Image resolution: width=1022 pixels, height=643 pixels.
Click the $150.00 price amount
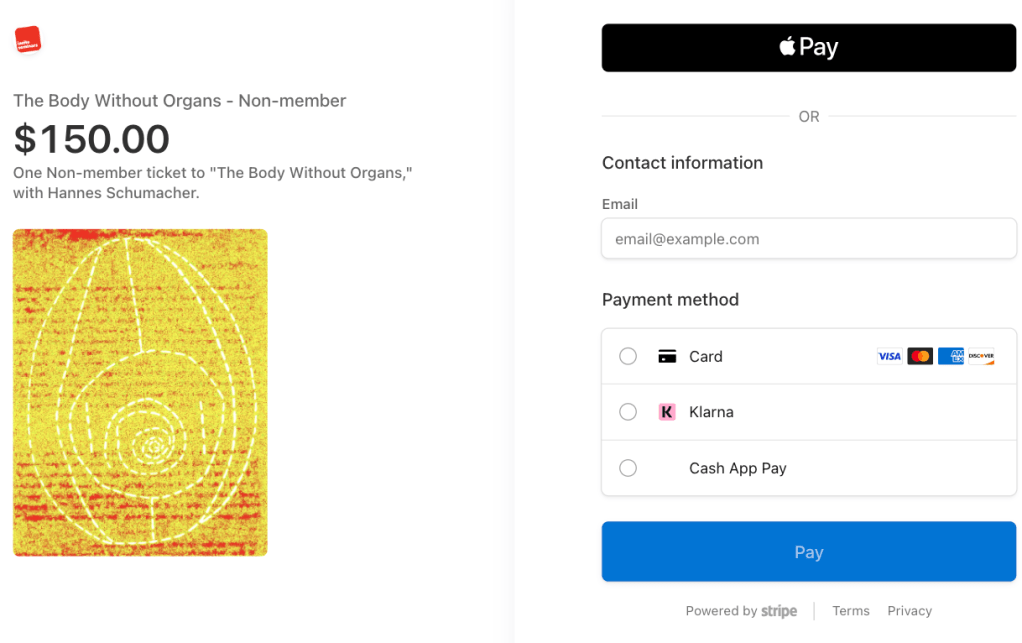(91, 139)
